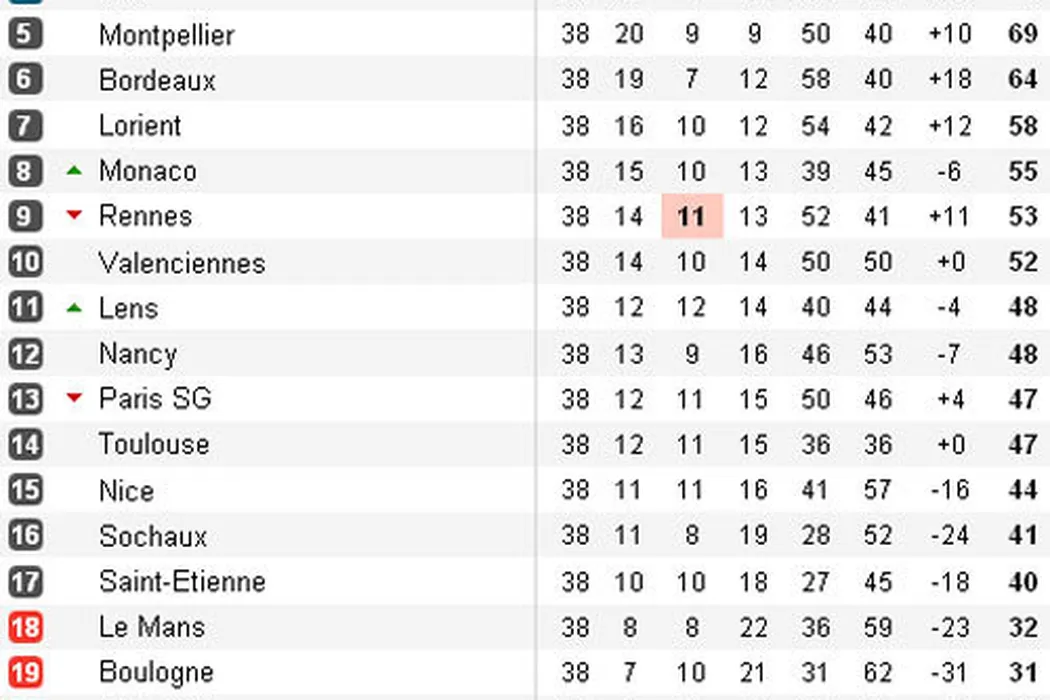This screenshot has height=700, width=1050.
Task: Go to the Saint-Etienne team page
Action: click(182, 581)
